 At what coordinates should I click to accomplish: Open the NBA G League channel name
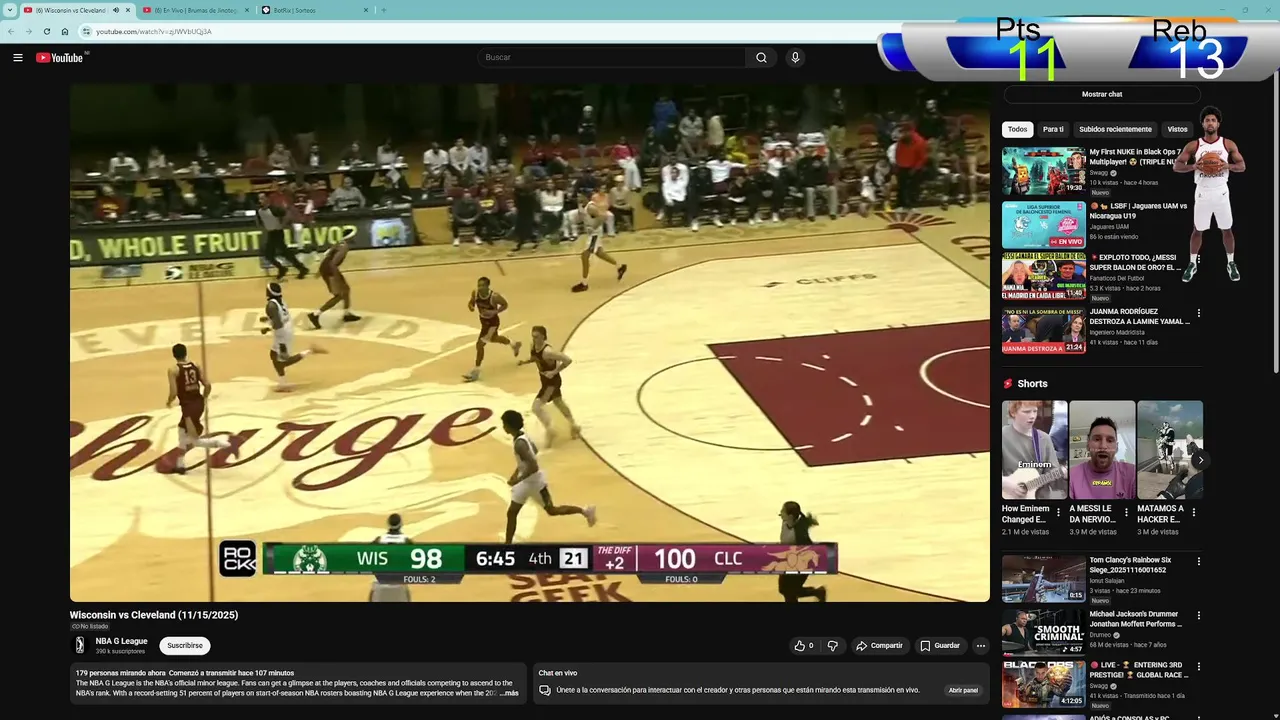pyautogui.click(x=121, y=641)
